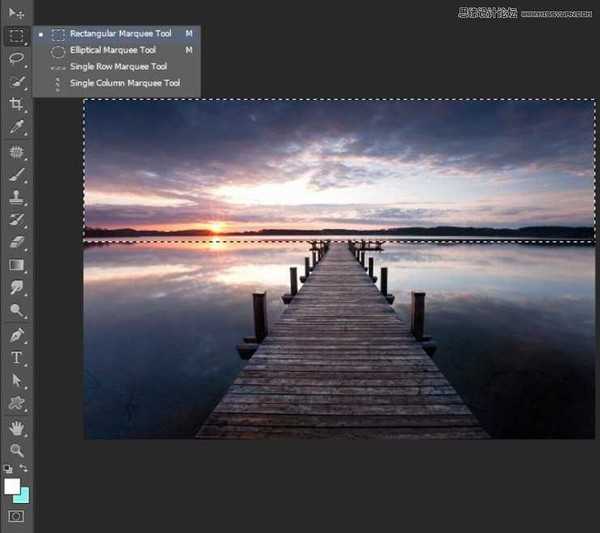Viewport: 600px width, 533px height.
Task: Toggle Quick Mask mode
Action: point(16,515)
